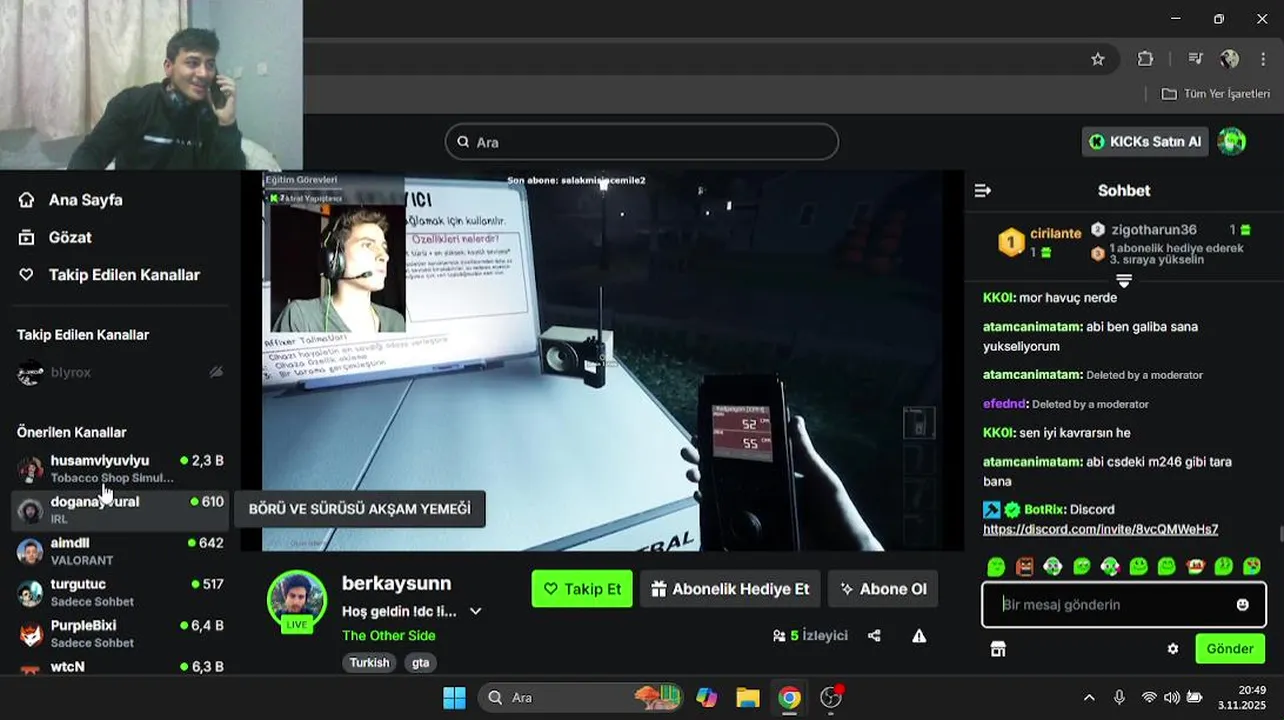
Task: Expand the stream title dropdown chevron
Action: pyautogui.click(x=476, y=611)
